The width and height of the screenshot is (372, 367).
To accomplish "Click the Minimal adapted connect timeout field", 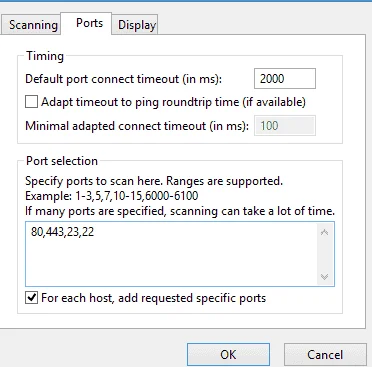I will [x=285, y=126].
